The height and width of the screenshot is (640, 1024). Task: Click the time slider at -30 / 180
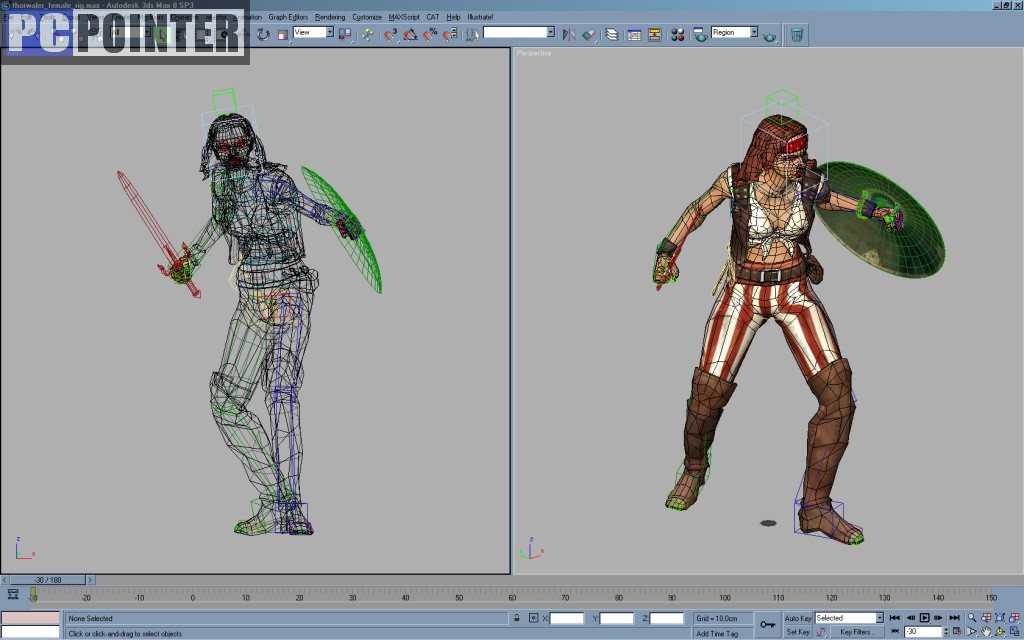[x=47, y=579]
